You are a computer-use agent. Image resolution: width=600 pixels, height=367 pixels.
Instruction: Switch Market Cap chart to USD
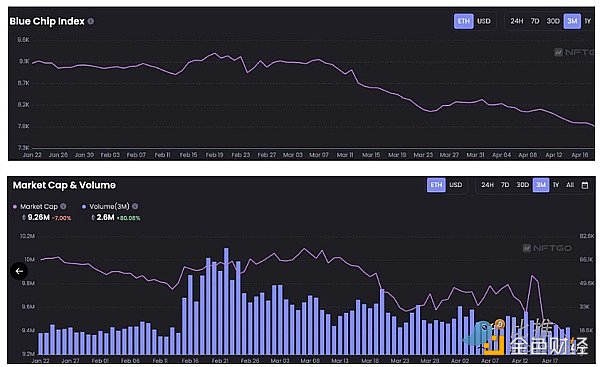click(455, 185)
